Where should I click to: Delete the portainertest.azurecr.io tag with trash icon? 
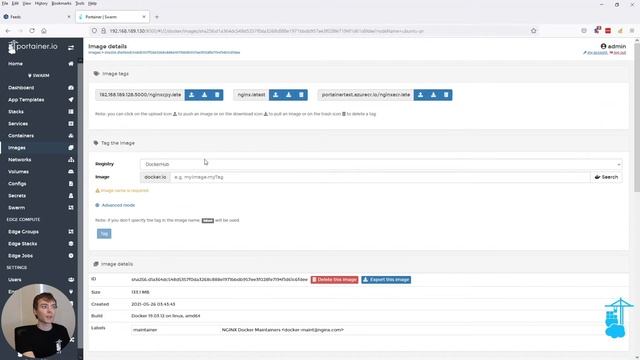click(x=446, y=95)
